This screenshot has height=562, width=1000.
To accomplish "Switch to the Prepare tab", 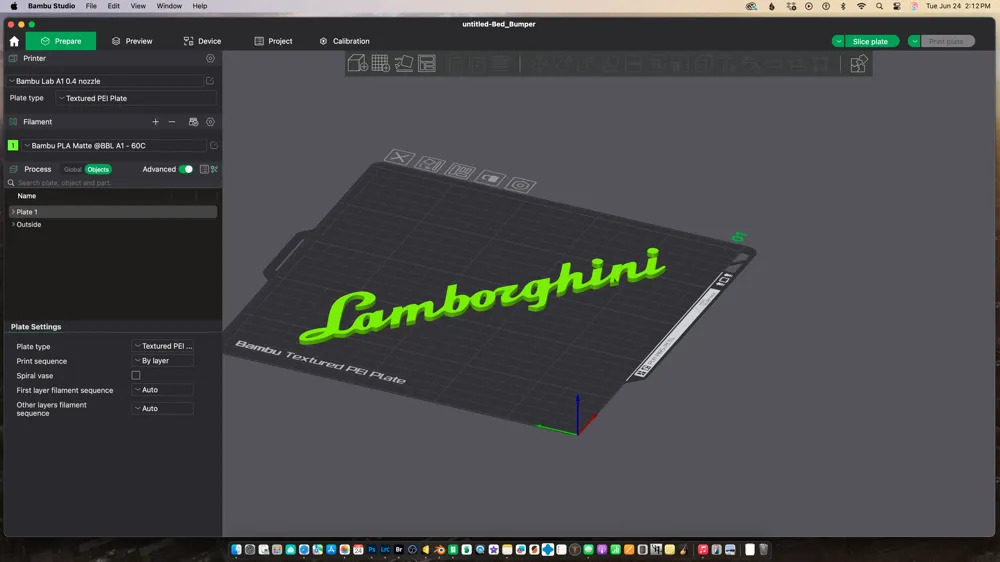I will point(61,41).
